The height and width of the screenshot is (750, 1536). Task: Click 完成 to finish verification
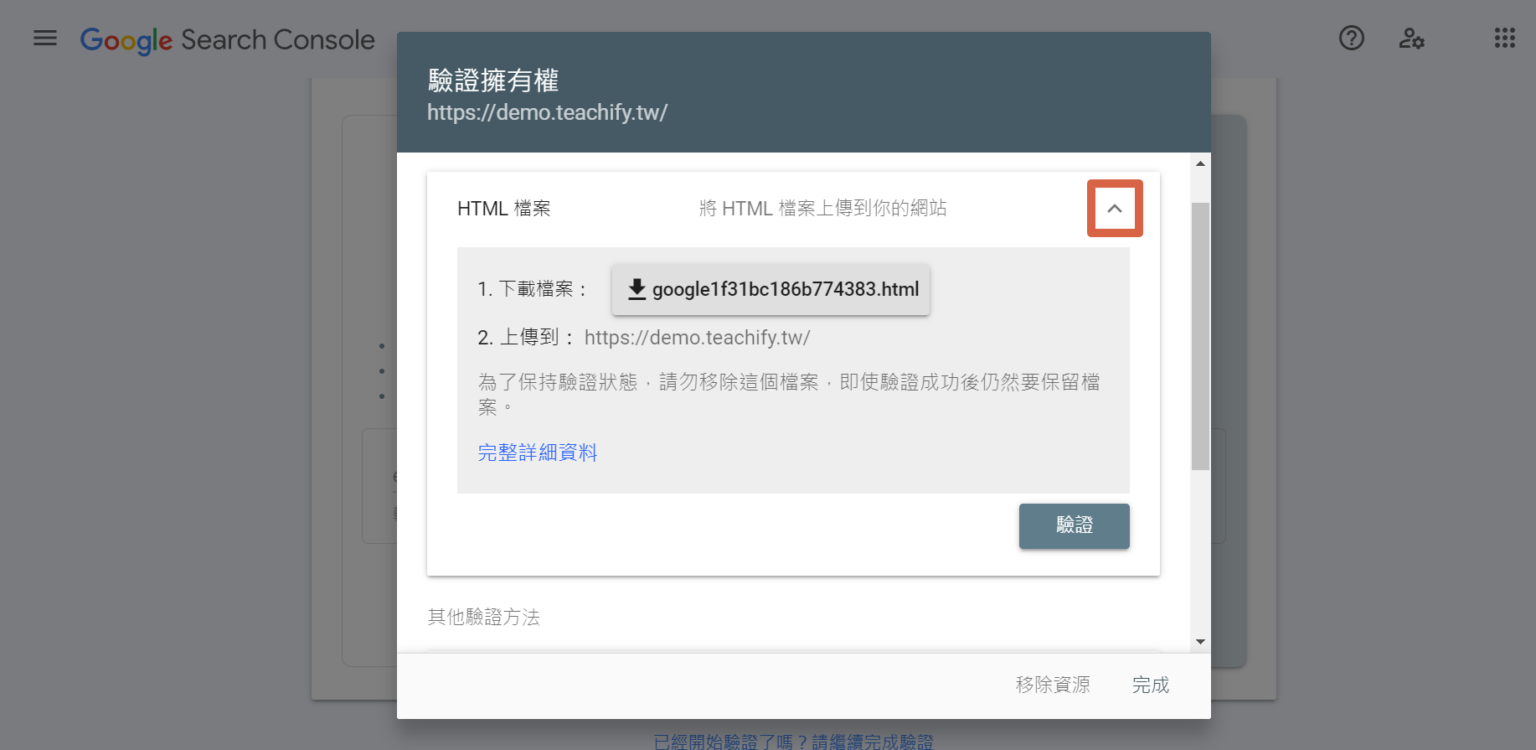(1150, 685)
